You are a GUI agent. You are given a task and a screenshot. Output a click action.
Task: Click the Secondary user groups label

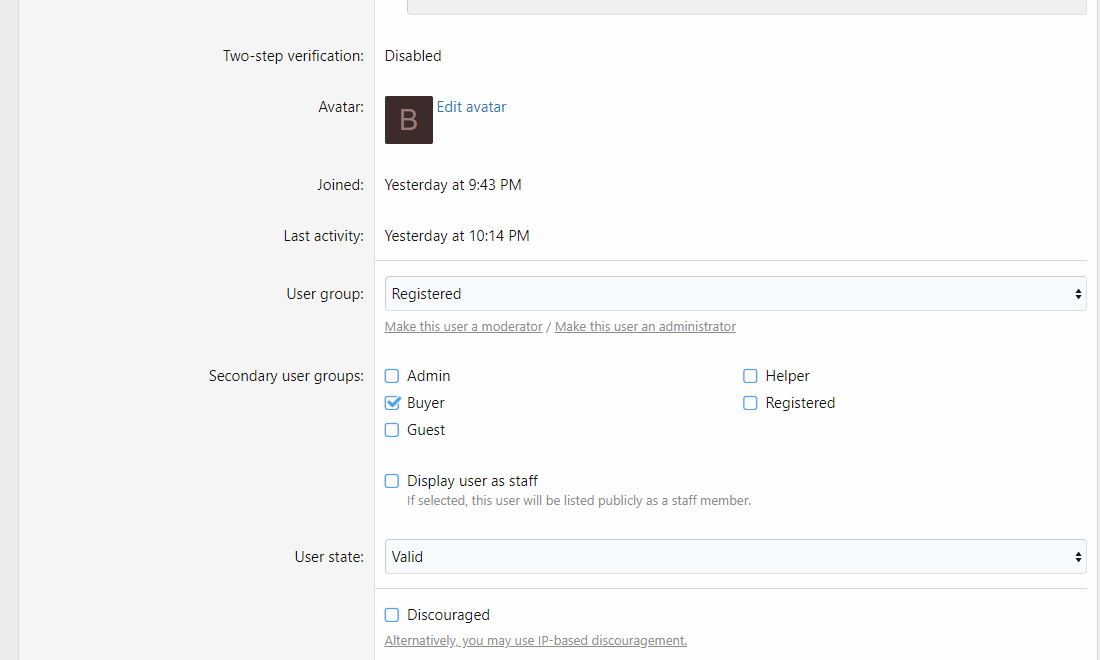[286, 376]
